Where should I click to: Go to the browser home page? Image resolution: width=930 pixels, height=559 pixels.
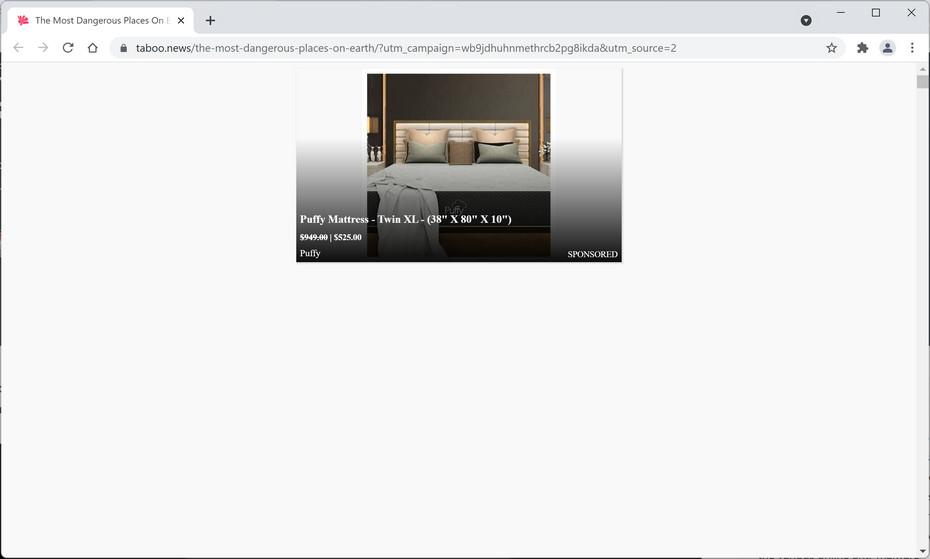[93, 48]
